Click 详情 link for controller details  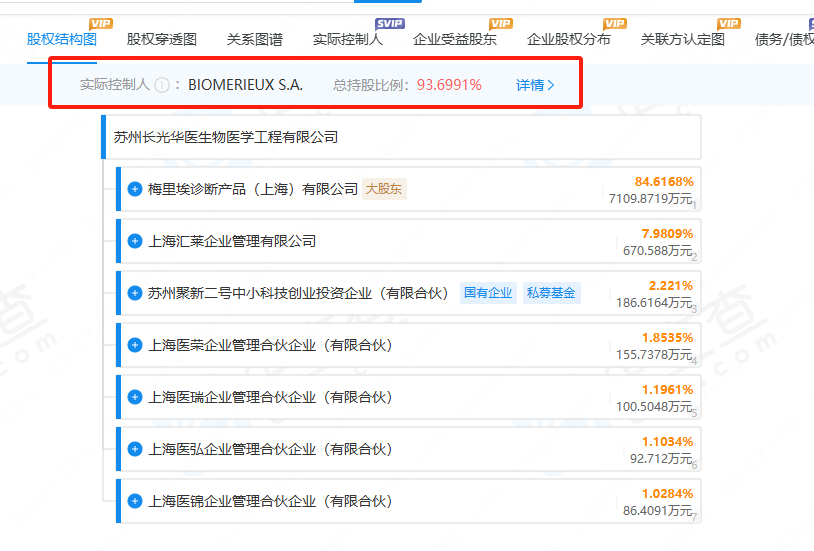coord(534,85)
